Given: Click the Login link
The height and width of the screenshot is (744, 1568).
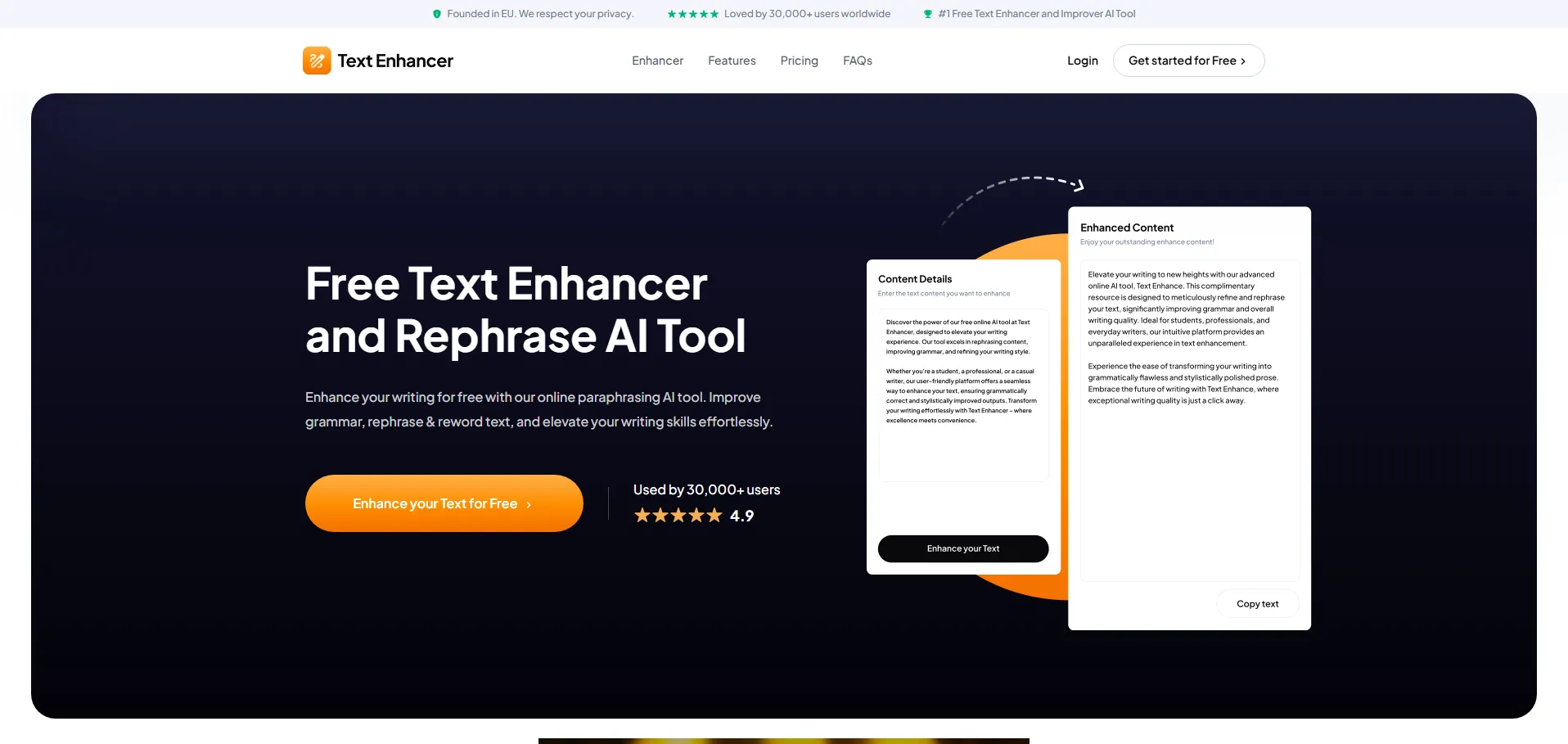Looking at the screenshot, I should click(x=1082, y=61).
